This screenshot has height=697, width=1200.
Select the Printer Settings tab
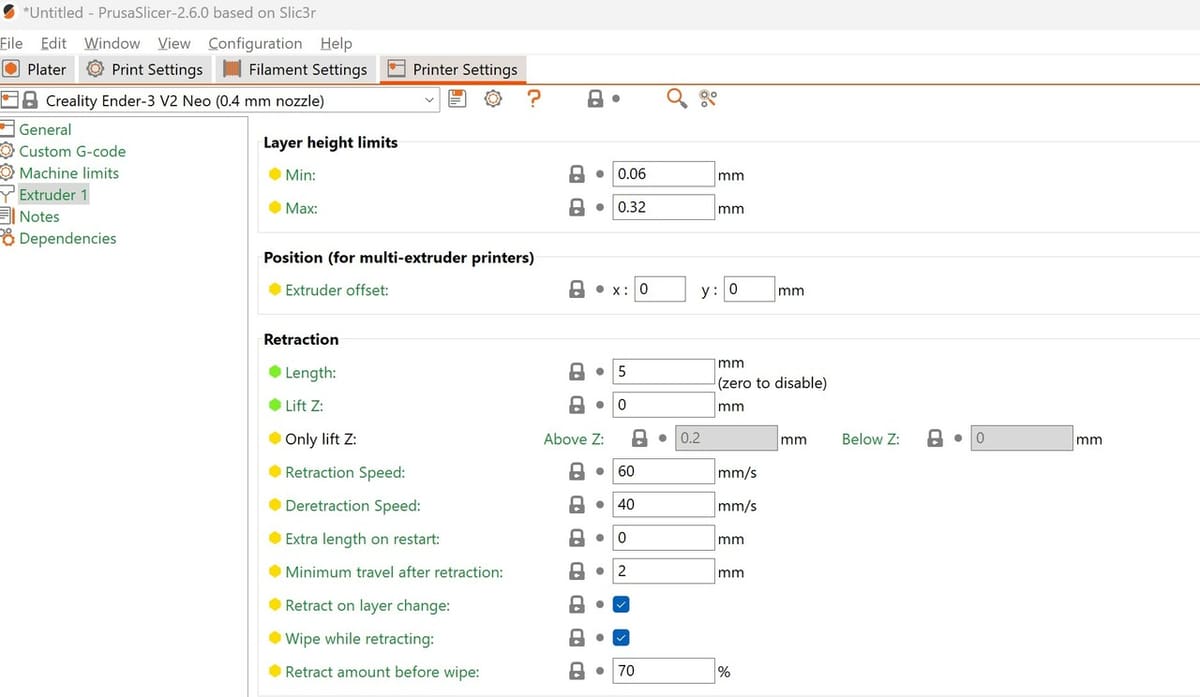click(454, 69)
